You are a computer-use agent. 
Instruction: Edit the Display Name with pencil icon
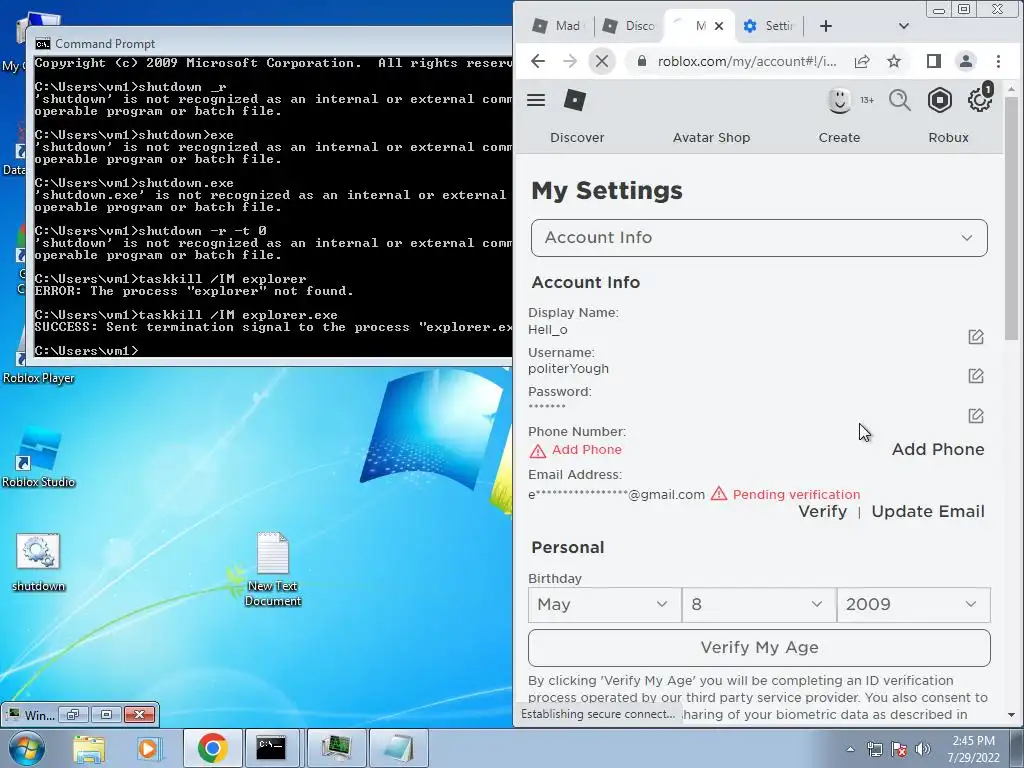(976, 336)
